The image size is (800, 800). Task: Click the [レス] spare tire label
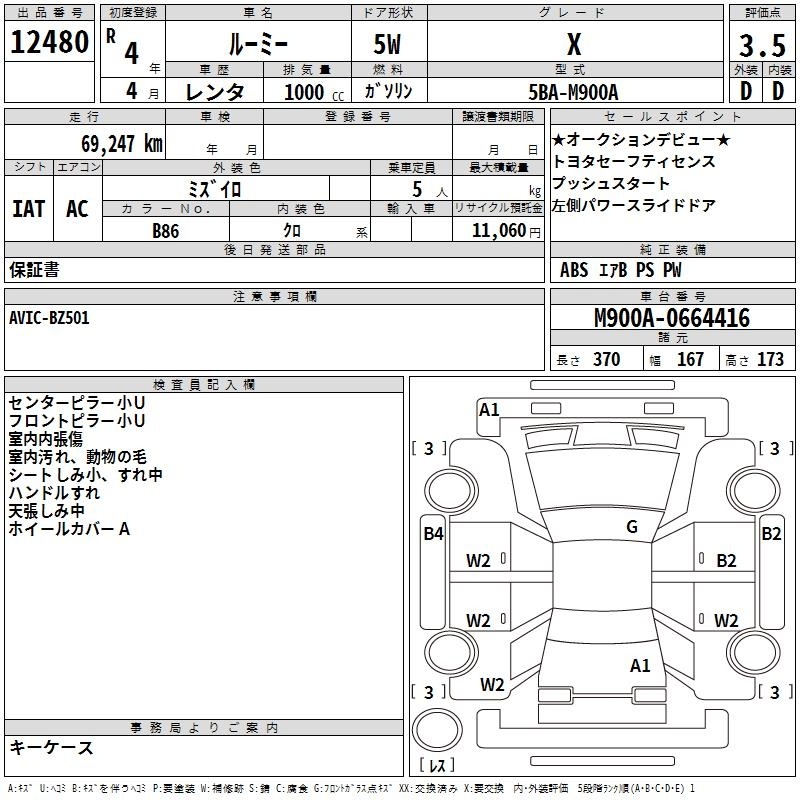coord(437,765)
